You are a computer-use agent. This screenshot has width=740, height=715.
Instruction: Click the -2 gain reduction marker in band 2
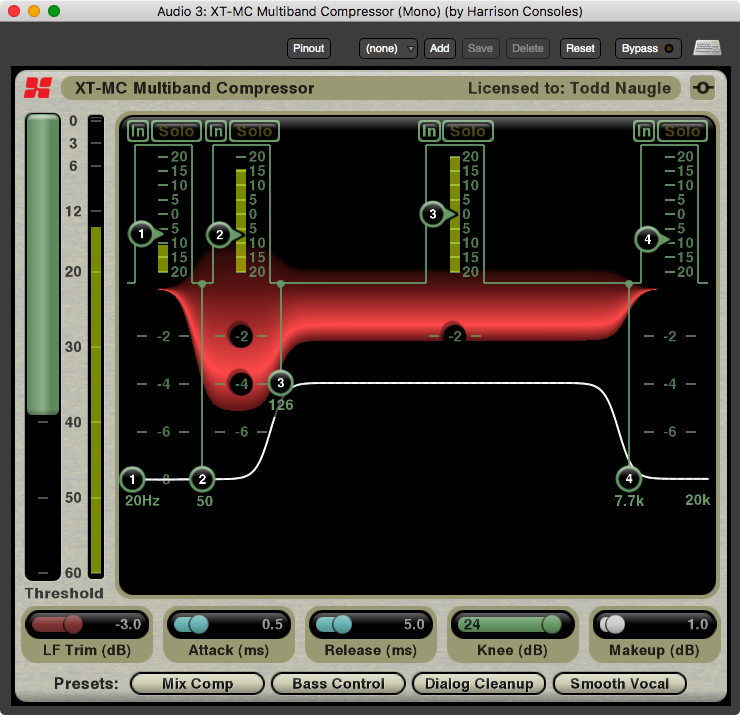coord(241,336)
